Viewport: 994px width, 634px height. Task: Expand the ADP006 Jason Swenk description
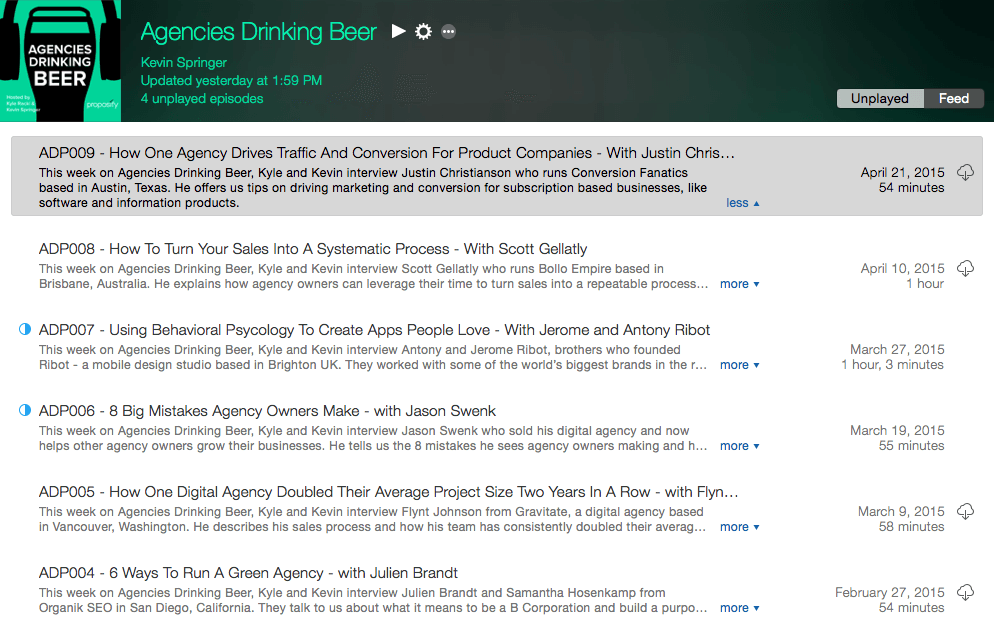click(x=739, y=446)
